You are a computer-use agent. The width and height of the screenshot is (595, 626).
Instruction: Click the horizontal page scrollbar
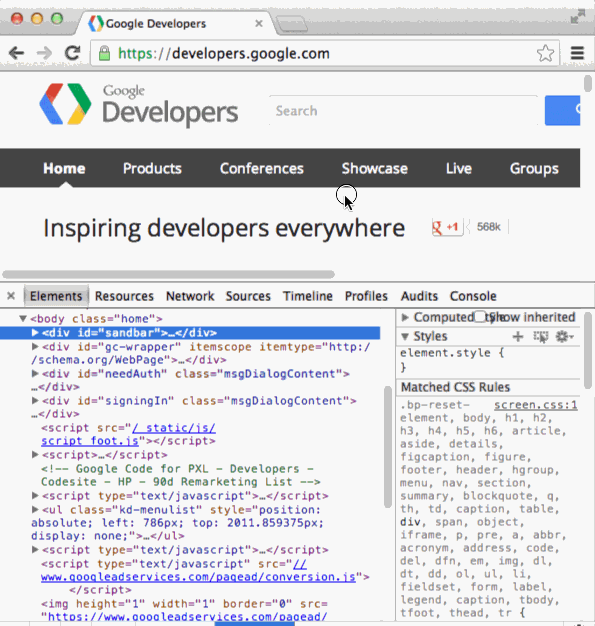coord(168,274)
